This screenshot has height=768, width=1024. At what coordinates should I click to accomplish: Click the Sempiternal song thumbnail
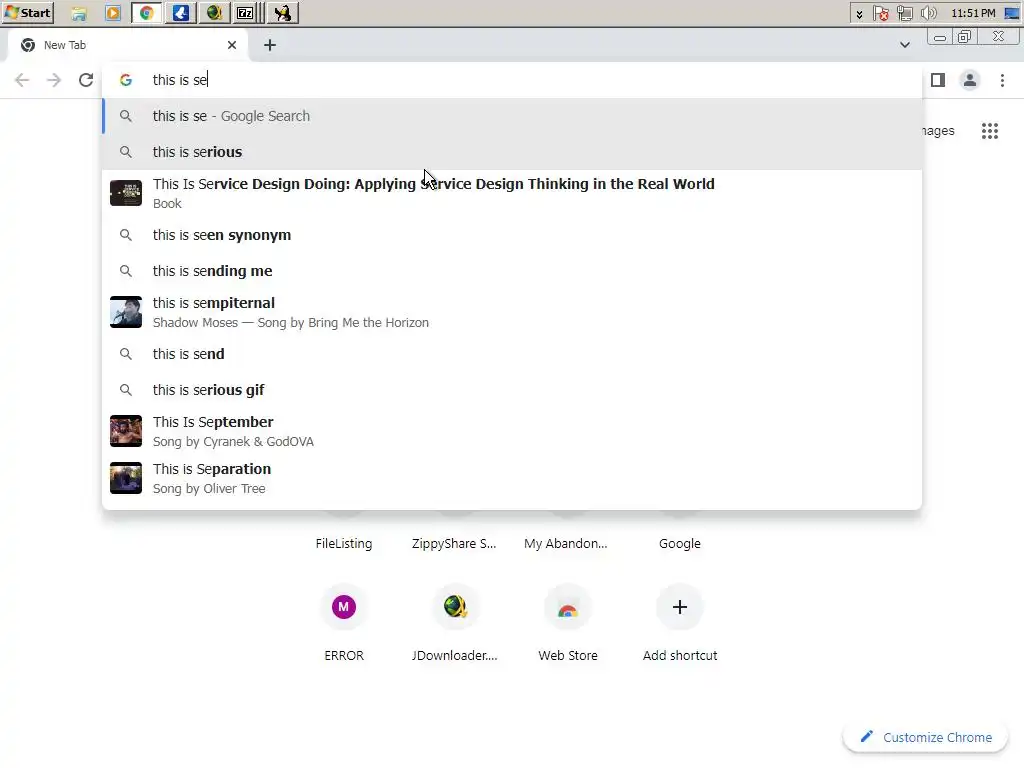126,312
